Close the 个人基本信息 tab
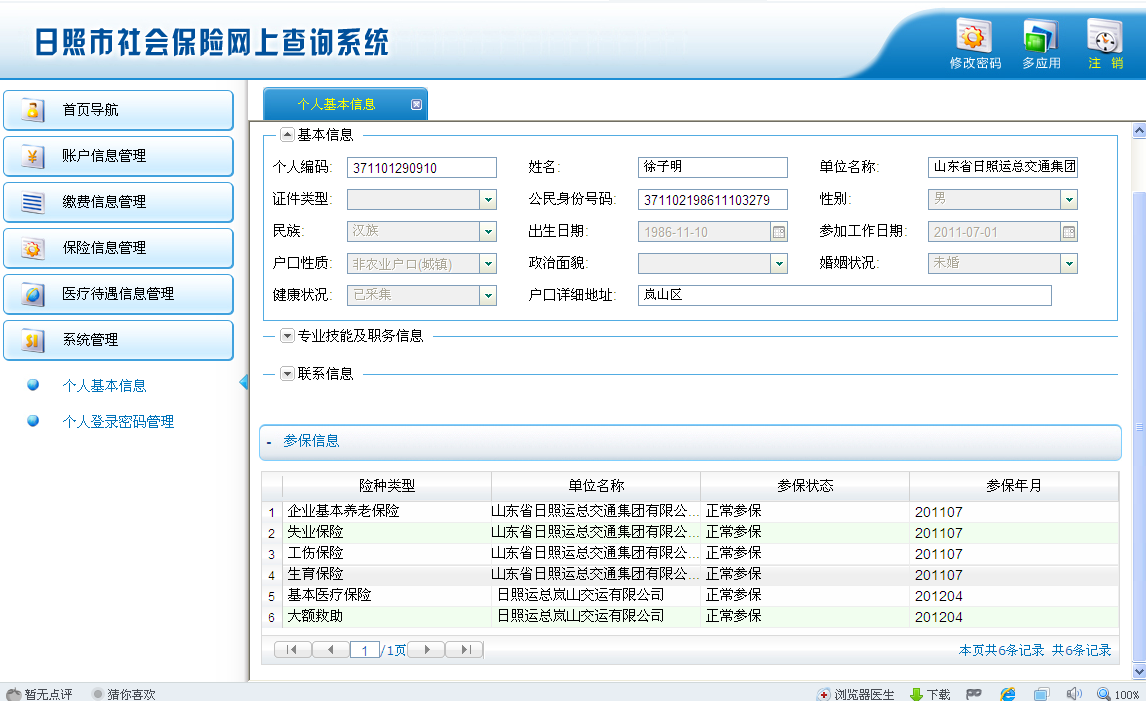The width and height of the screenshot is (1146, 701). [417, 104]
